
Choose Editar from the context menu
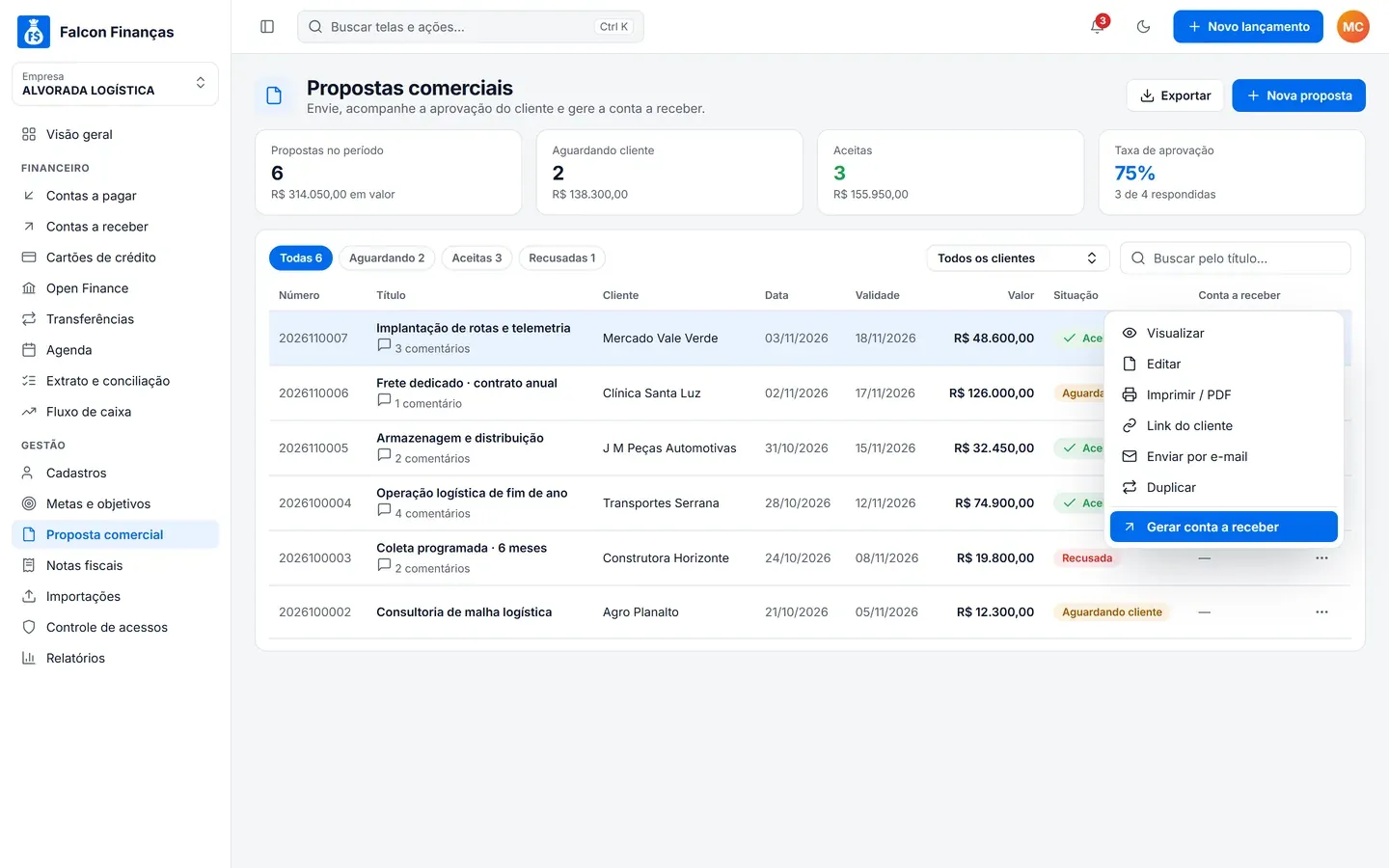(x=1223, y=364)
